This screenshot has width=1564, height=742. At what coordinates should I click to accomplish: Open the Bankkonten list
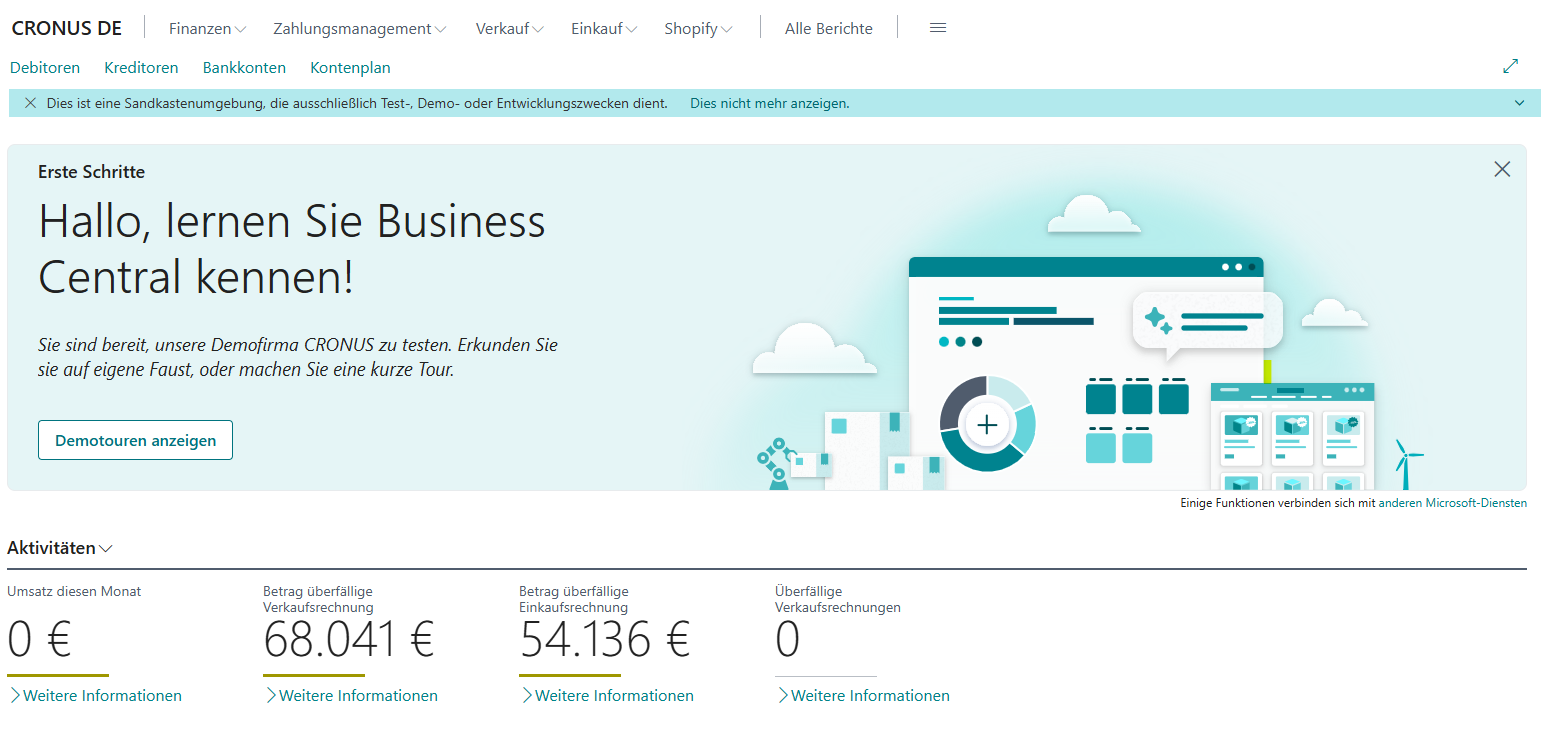pyautogui.click(x=244, y=68)
